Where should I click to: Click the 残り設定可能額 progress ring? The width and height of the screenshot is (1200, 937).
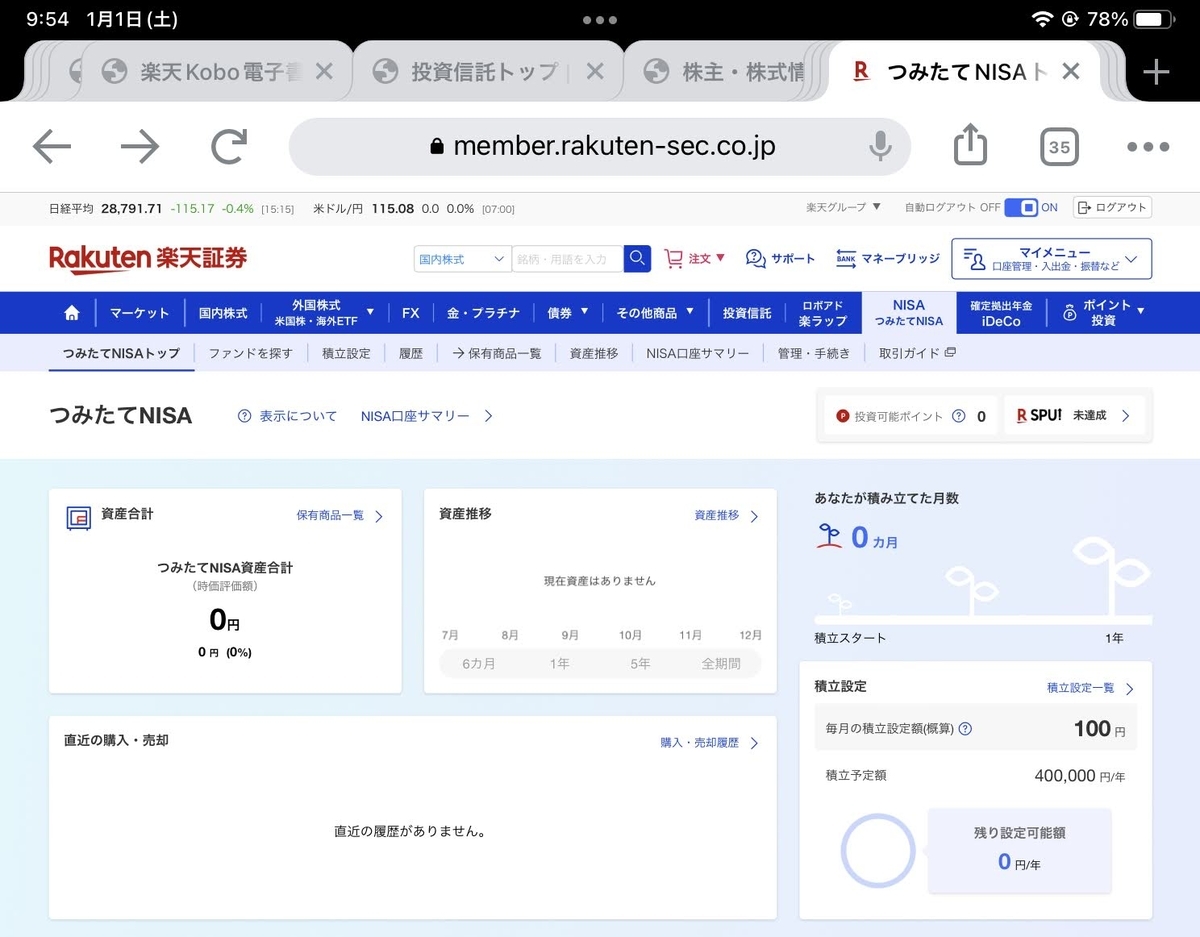pos(878,851)
